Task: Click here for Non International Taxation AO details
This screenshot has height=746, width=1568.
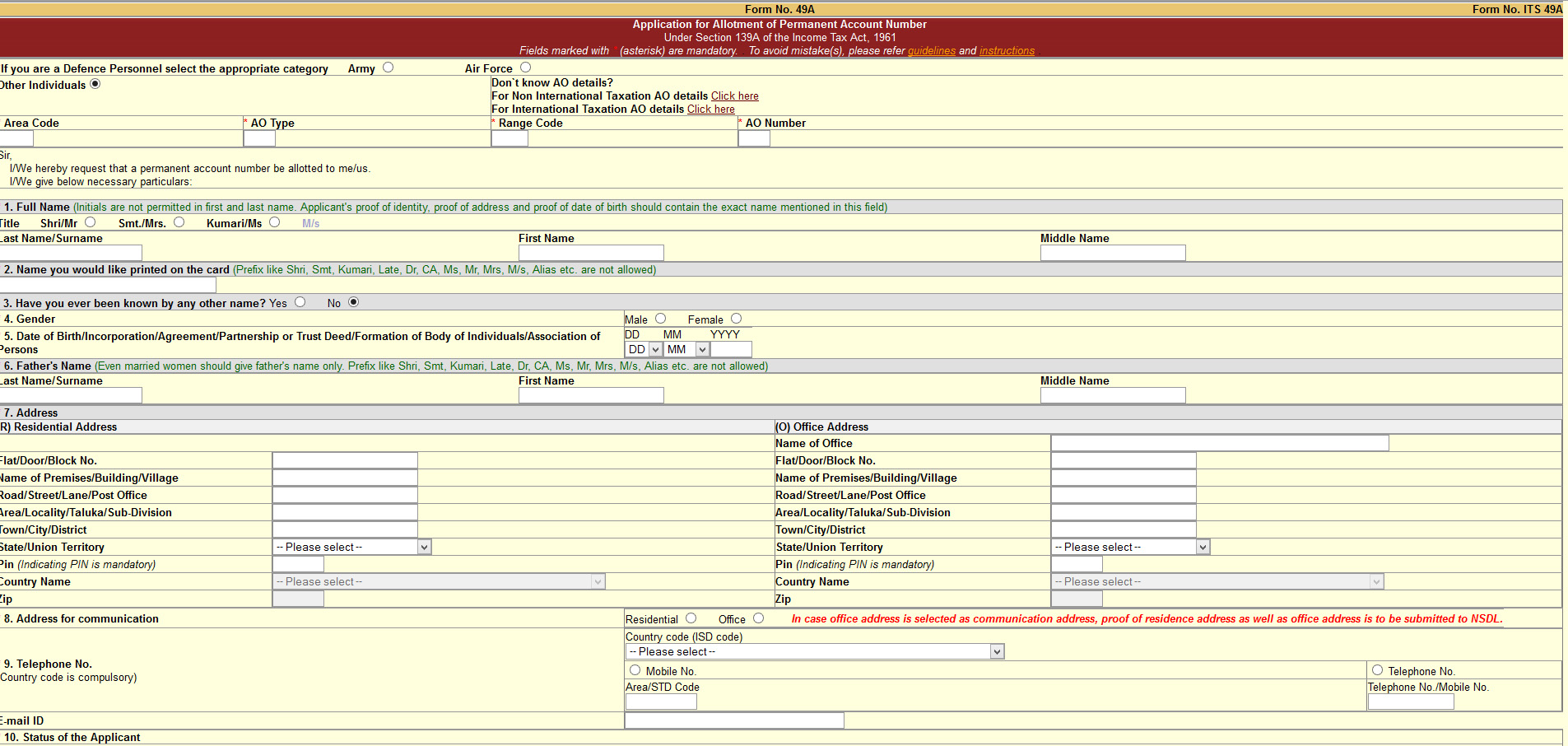Action: 735,96
